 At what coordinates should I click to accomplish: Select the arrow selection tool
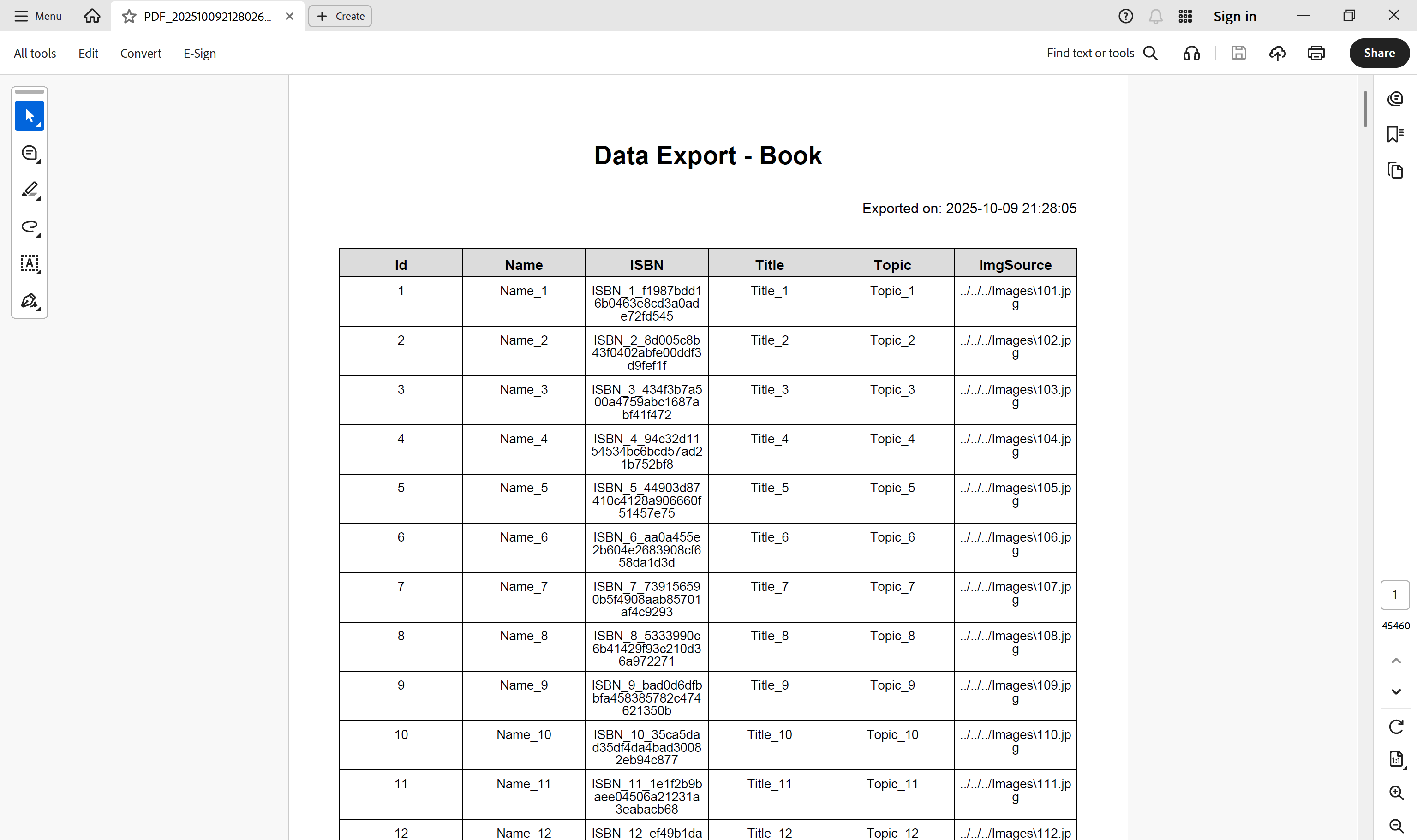click(x=30, y=116)
